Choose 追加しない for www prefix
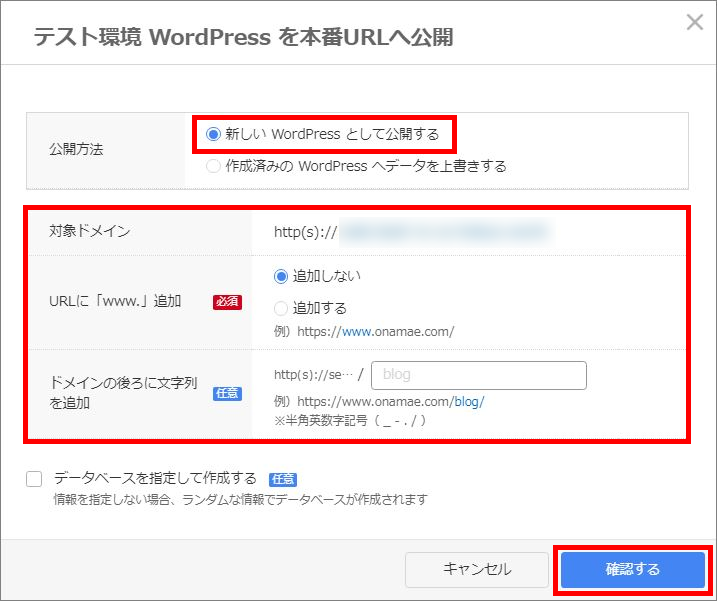The width and height of the screenshot is (717, 601). click(x=281, y=276)
